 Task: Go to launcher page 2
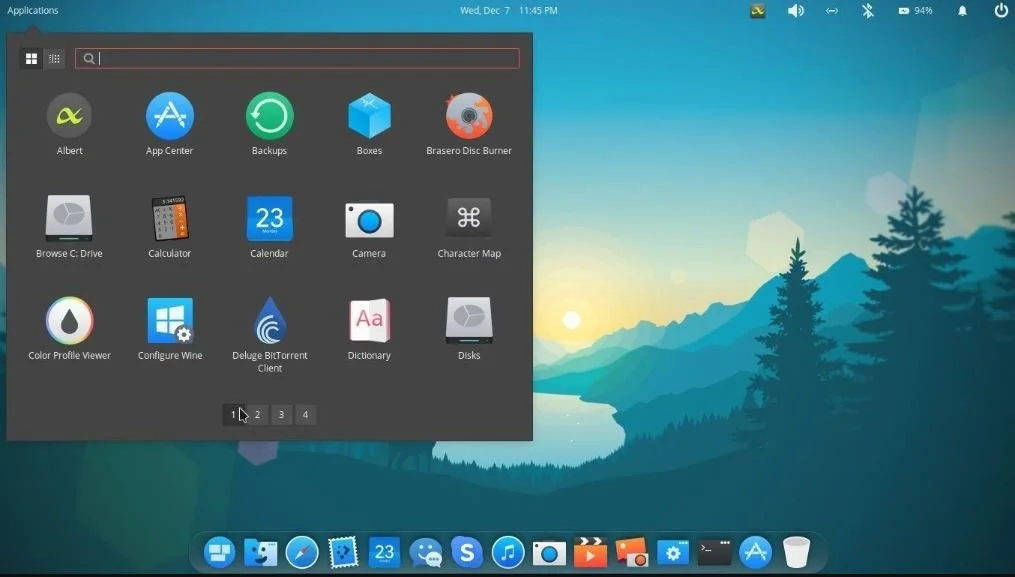257,414
